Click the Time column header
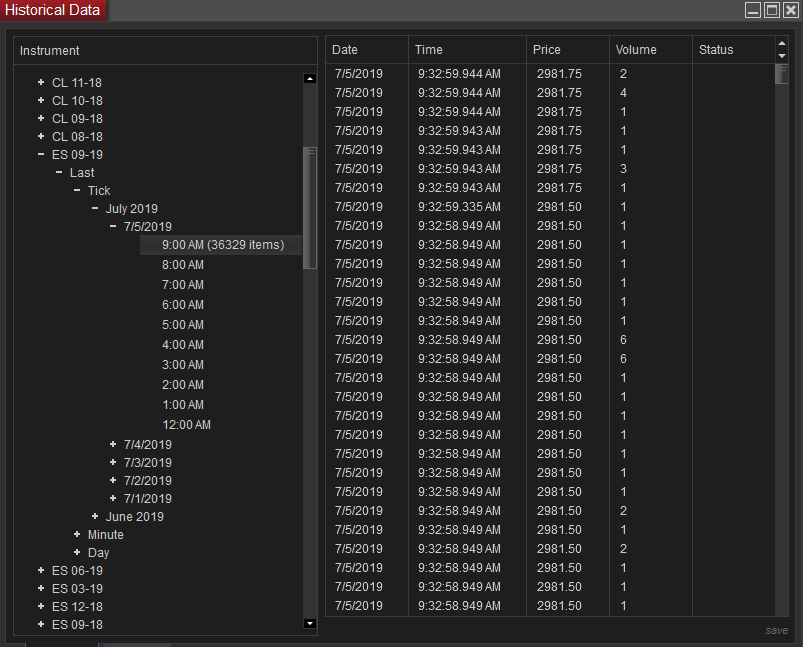 (468, 50)
